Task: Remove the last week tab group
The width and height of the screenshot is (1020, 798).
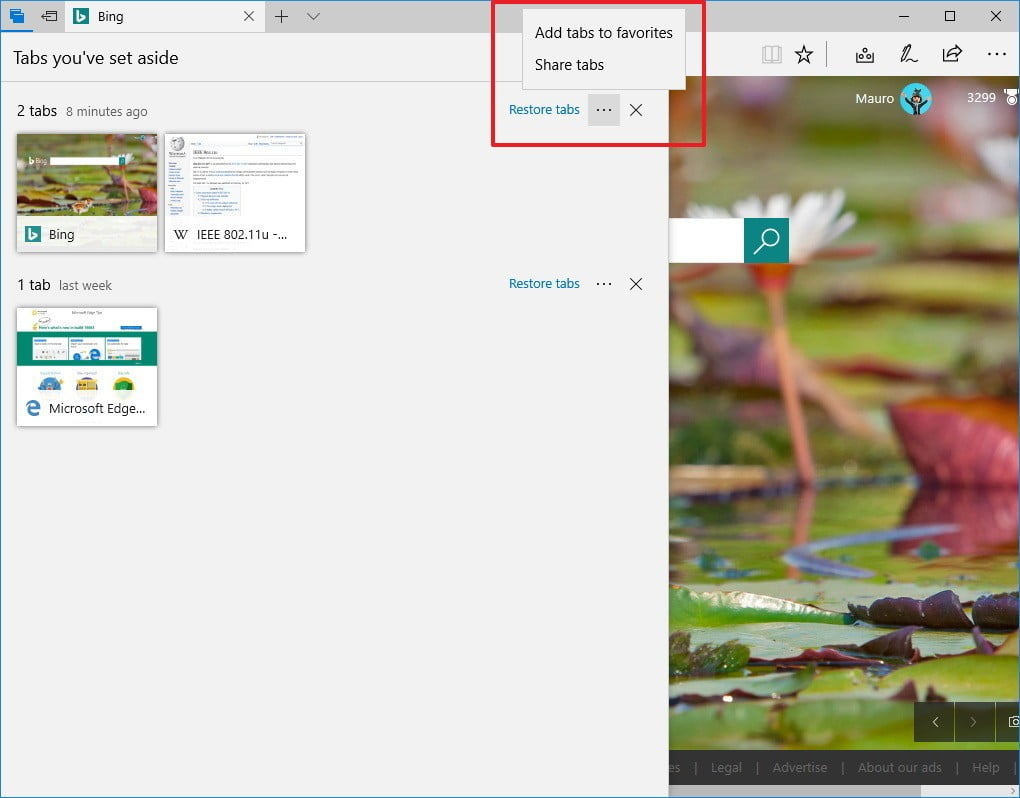Action: tap(636, 284)
